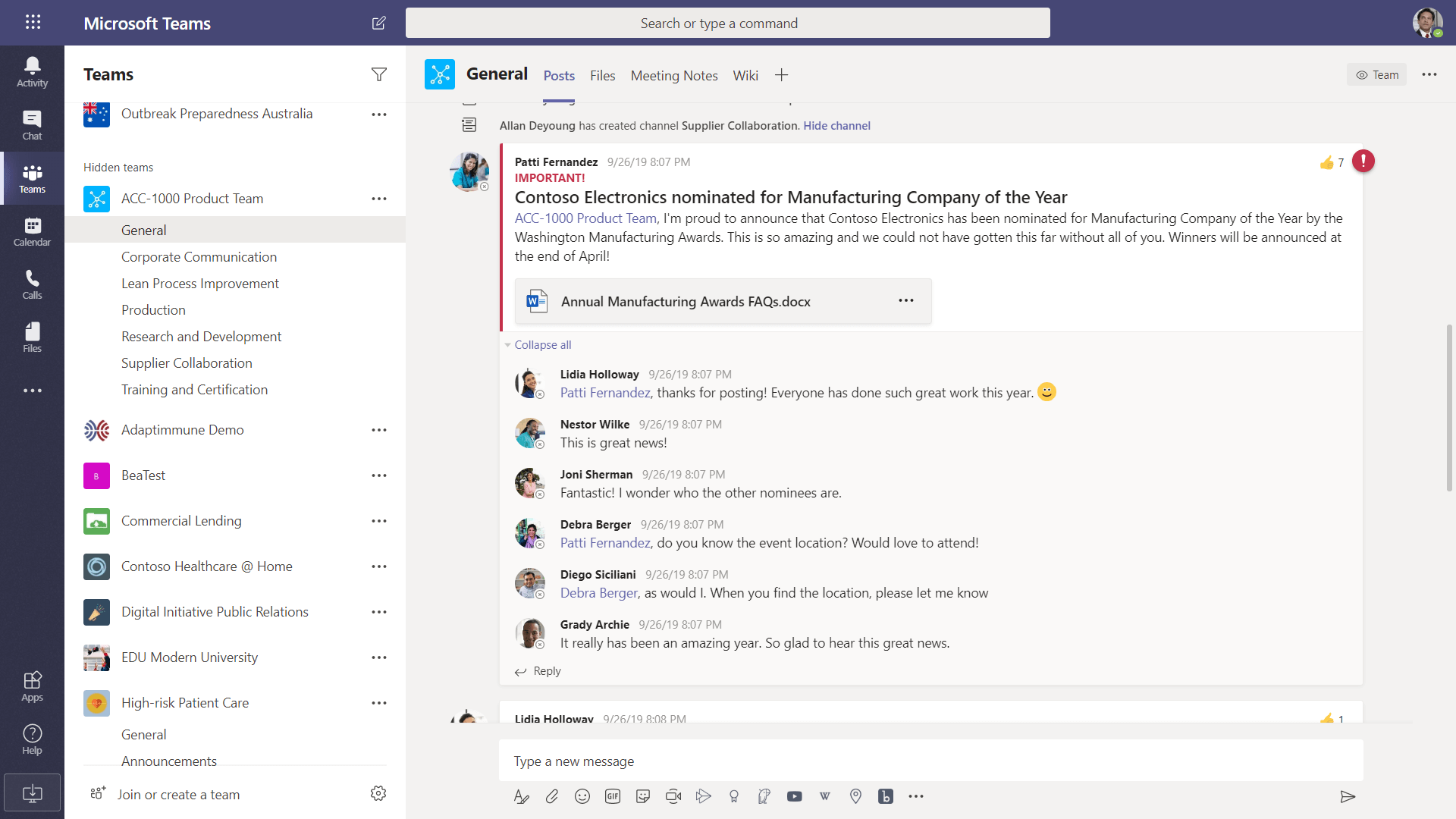Image resolution: width=1456 pixels, height=819 pixels.
Task: Collapse all replies in the thread
Action: [x=543, y=345]
